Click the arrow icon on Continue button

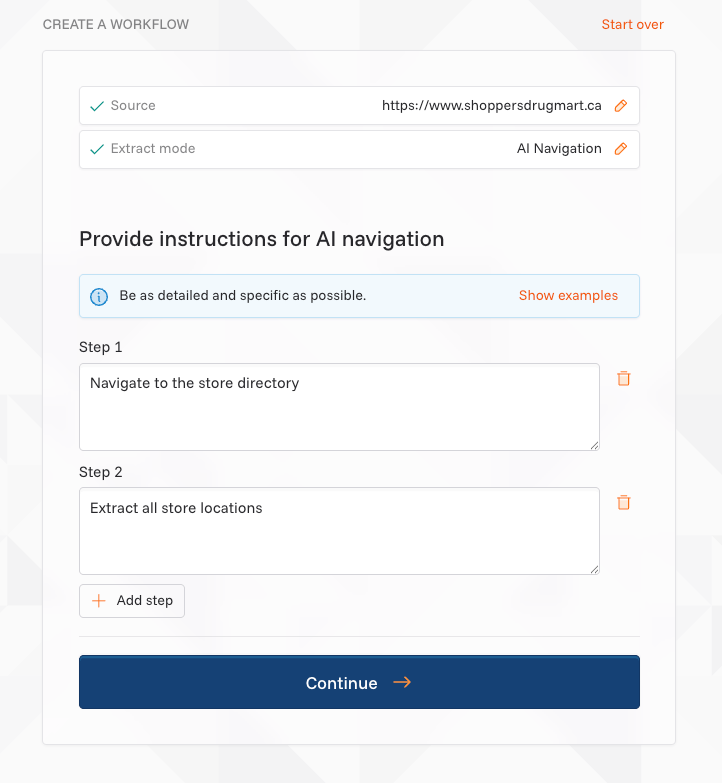click(x=402, y=683)
